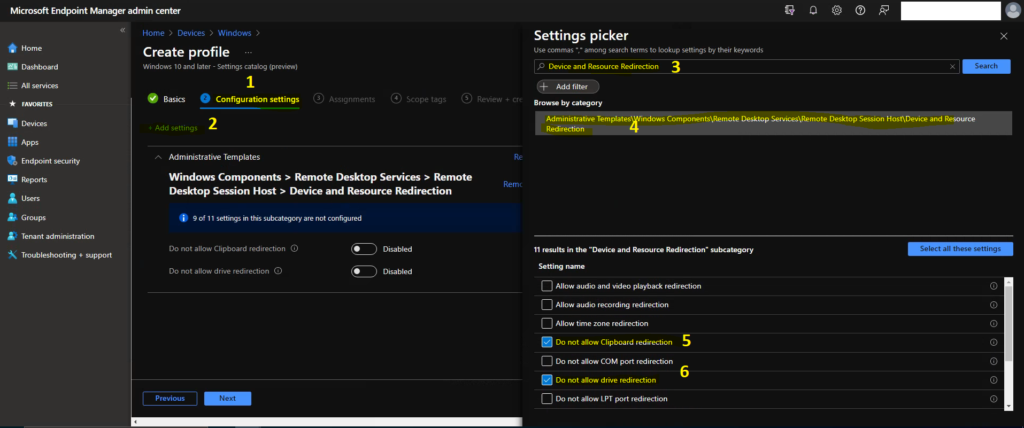Click info icon for Allow time zone redirection
Viewport: 1024px width, 428px height.
pos(993,323)
